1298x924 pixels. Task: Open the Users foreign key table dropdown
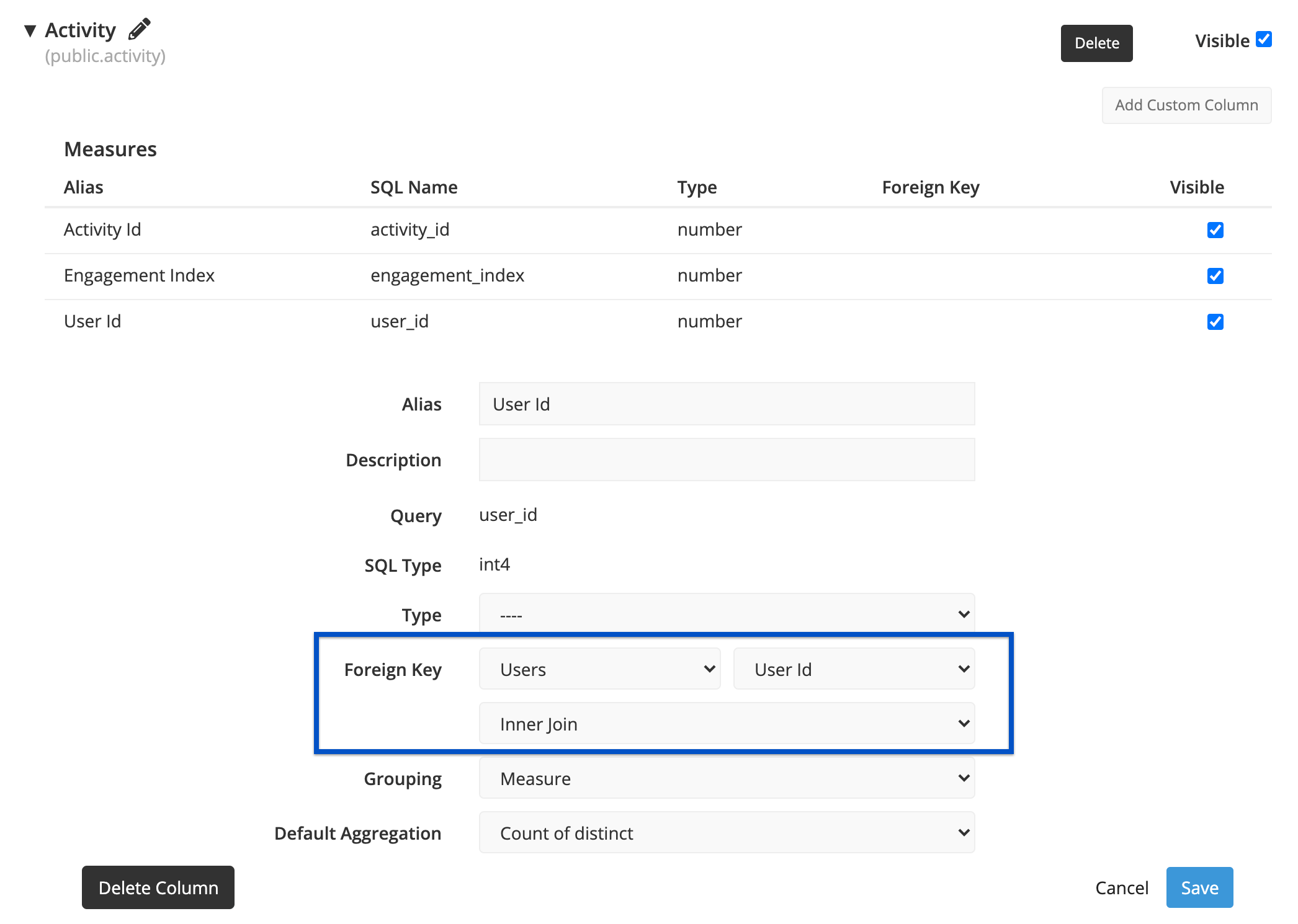click(x=599, y=669)
